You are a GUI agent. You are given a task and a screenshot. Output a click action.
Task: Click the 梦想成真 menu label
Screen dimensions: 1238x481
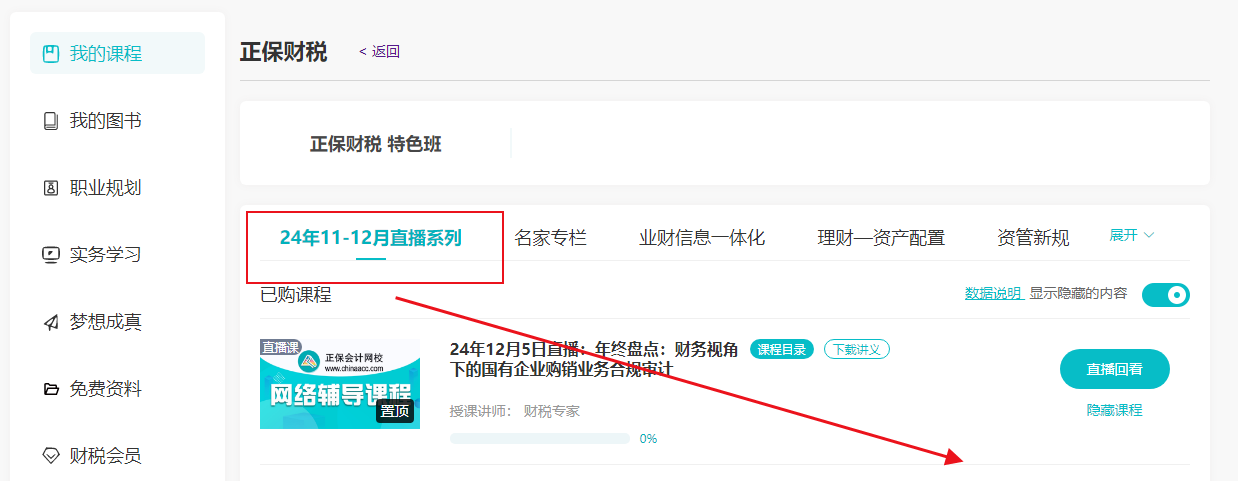(106, 322)
